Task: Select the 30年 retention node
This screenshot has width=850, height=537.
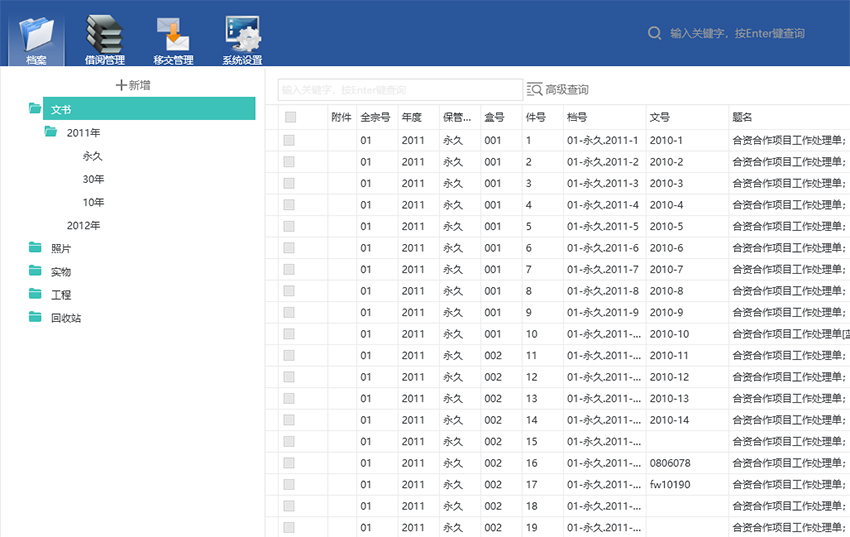Action: tap(93, 179)
